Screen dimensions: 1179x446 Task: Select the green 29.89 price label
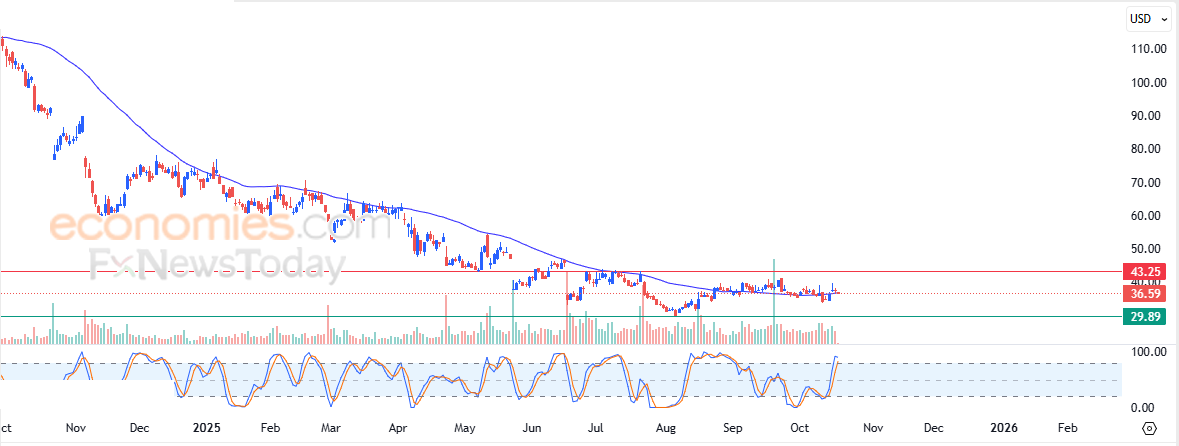click(x=1144, y=317)
